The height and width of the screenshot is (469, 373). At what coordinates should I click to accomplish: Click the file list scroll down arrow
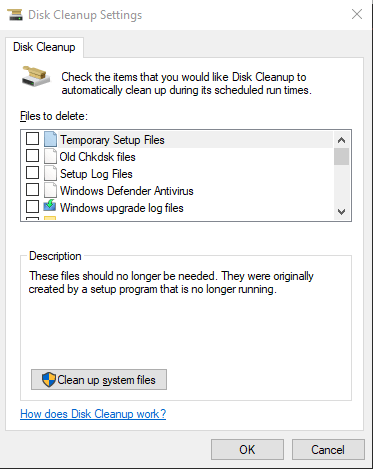341,212
